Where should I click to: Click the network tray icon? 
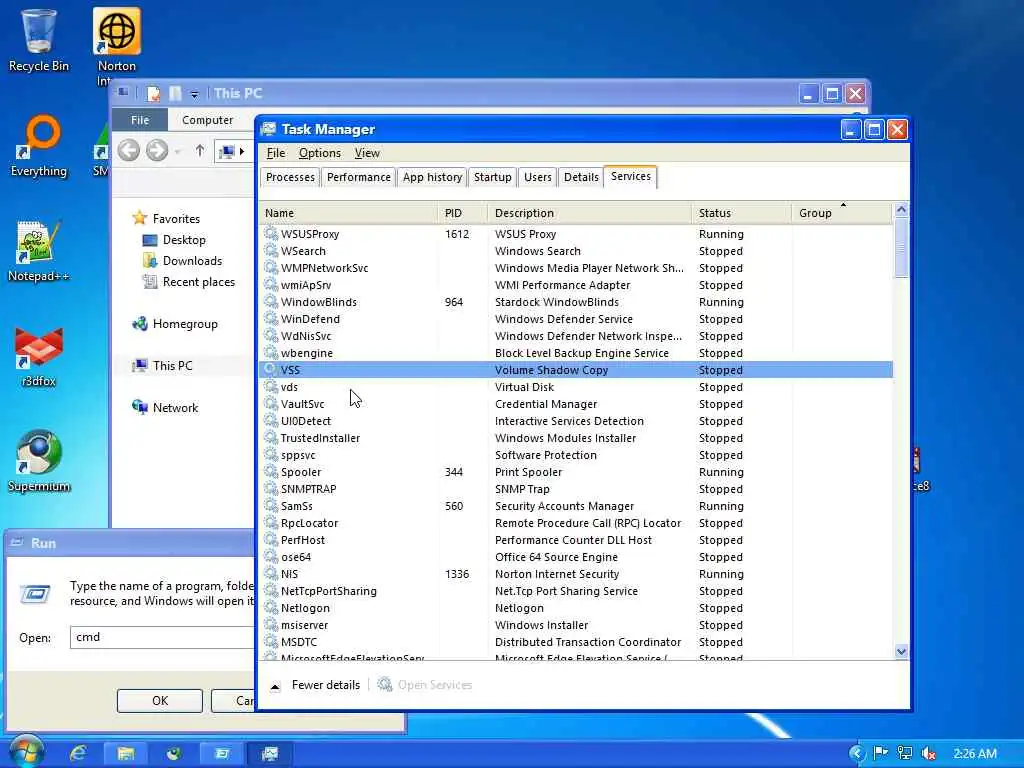click(904, 754)
